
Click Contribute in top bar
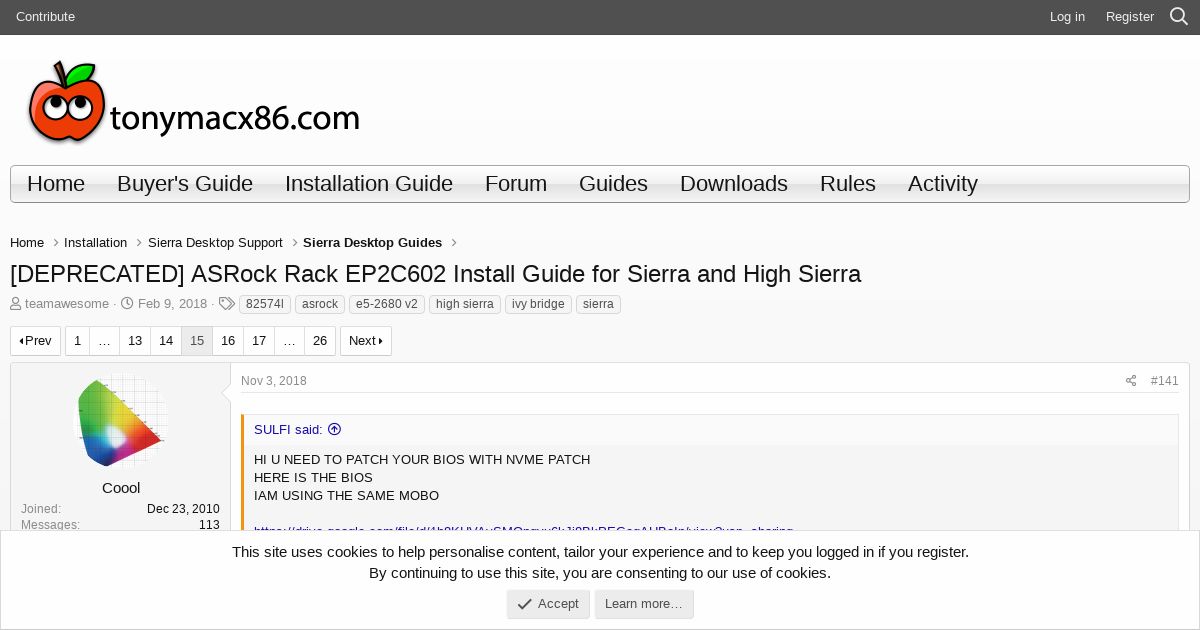(45, 16)
